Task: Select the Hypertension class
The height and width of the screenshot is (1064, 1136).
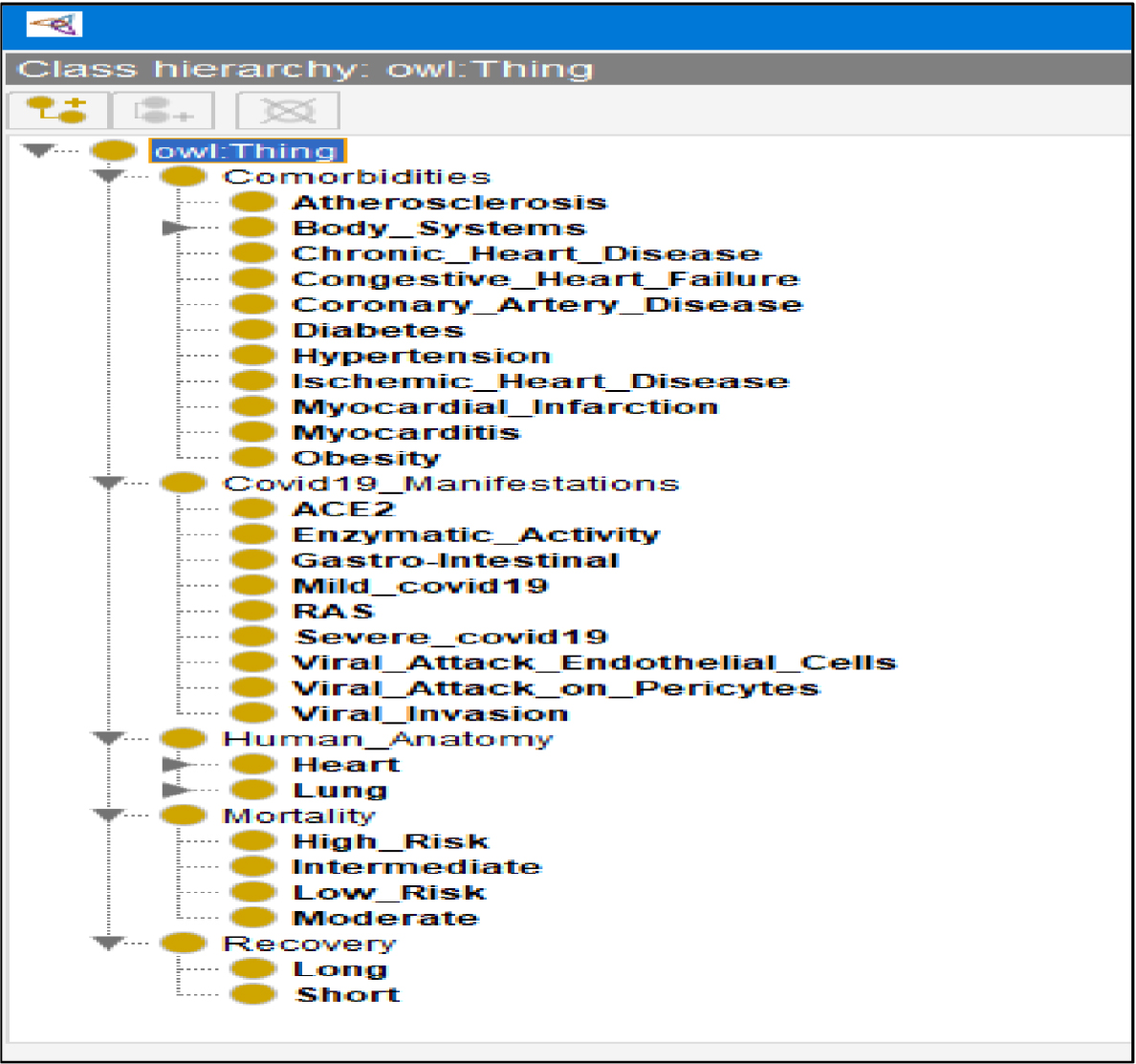Action: pos(422,356)
